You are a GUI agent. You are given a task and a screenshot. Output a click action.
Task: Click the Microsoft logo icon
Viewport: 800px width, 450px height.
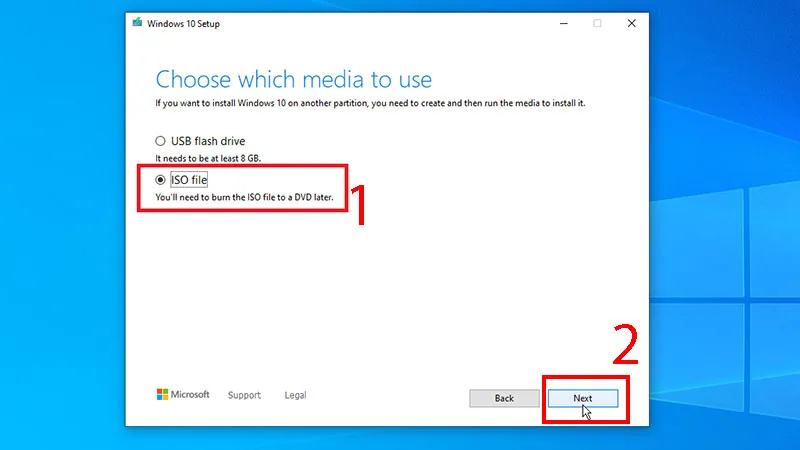(x=162, y=394)
